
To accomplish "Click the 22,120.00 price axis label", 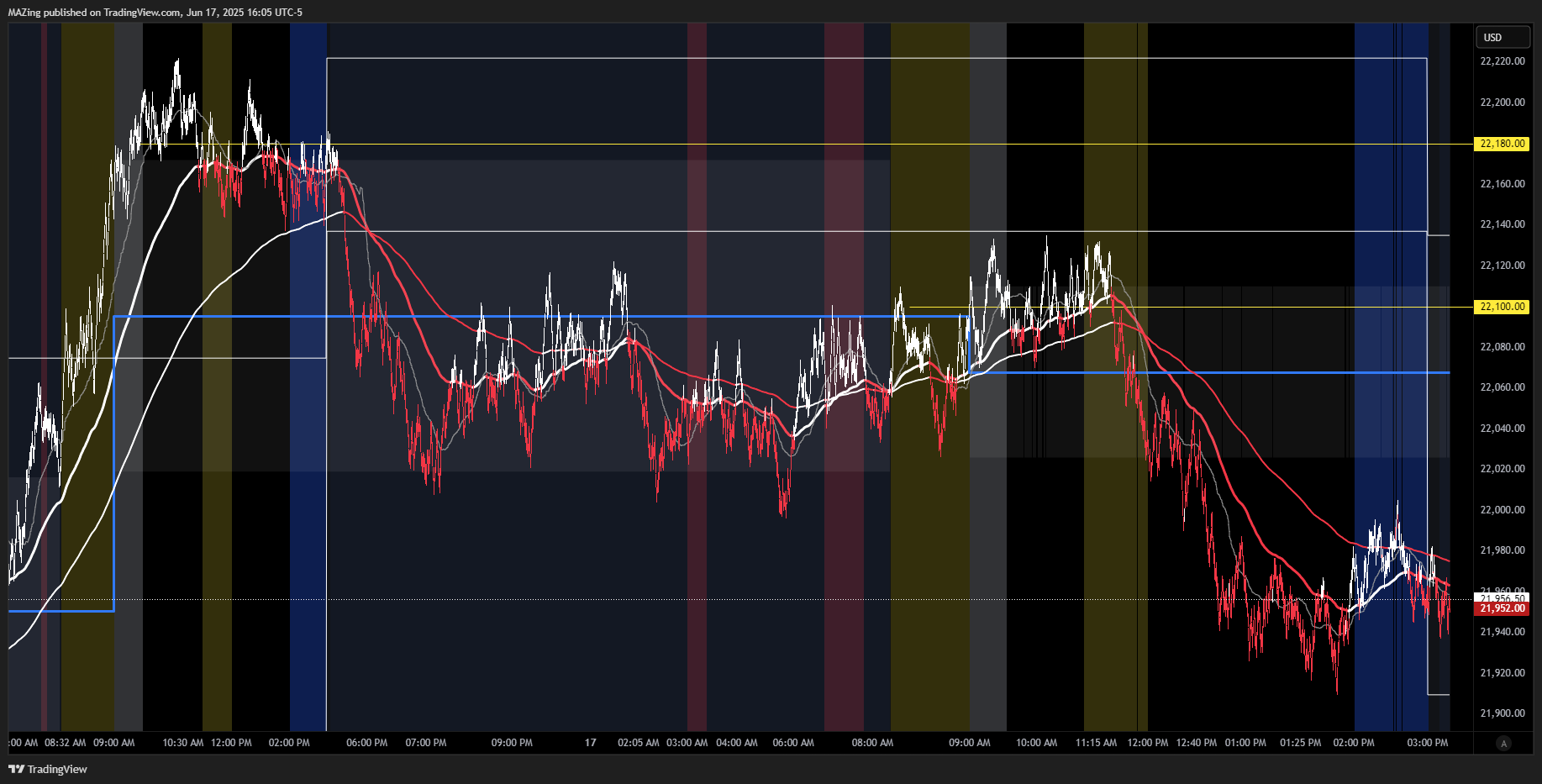I will coord(1503,266).
